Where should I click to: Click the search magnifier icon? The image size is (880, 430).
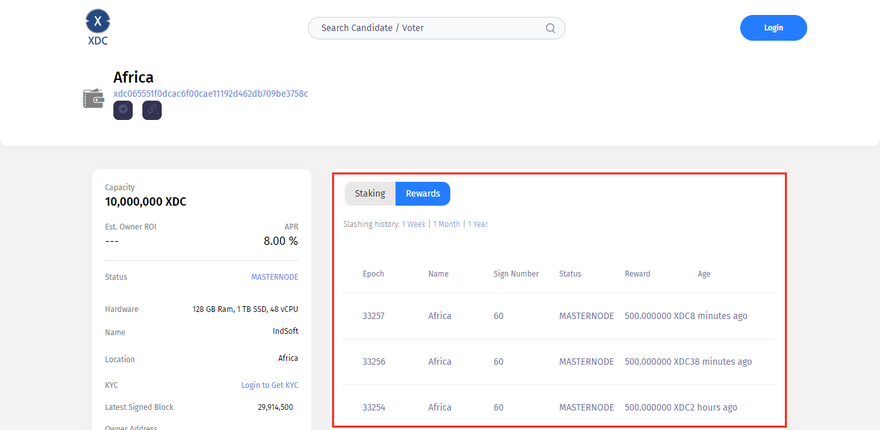point(550,28)
